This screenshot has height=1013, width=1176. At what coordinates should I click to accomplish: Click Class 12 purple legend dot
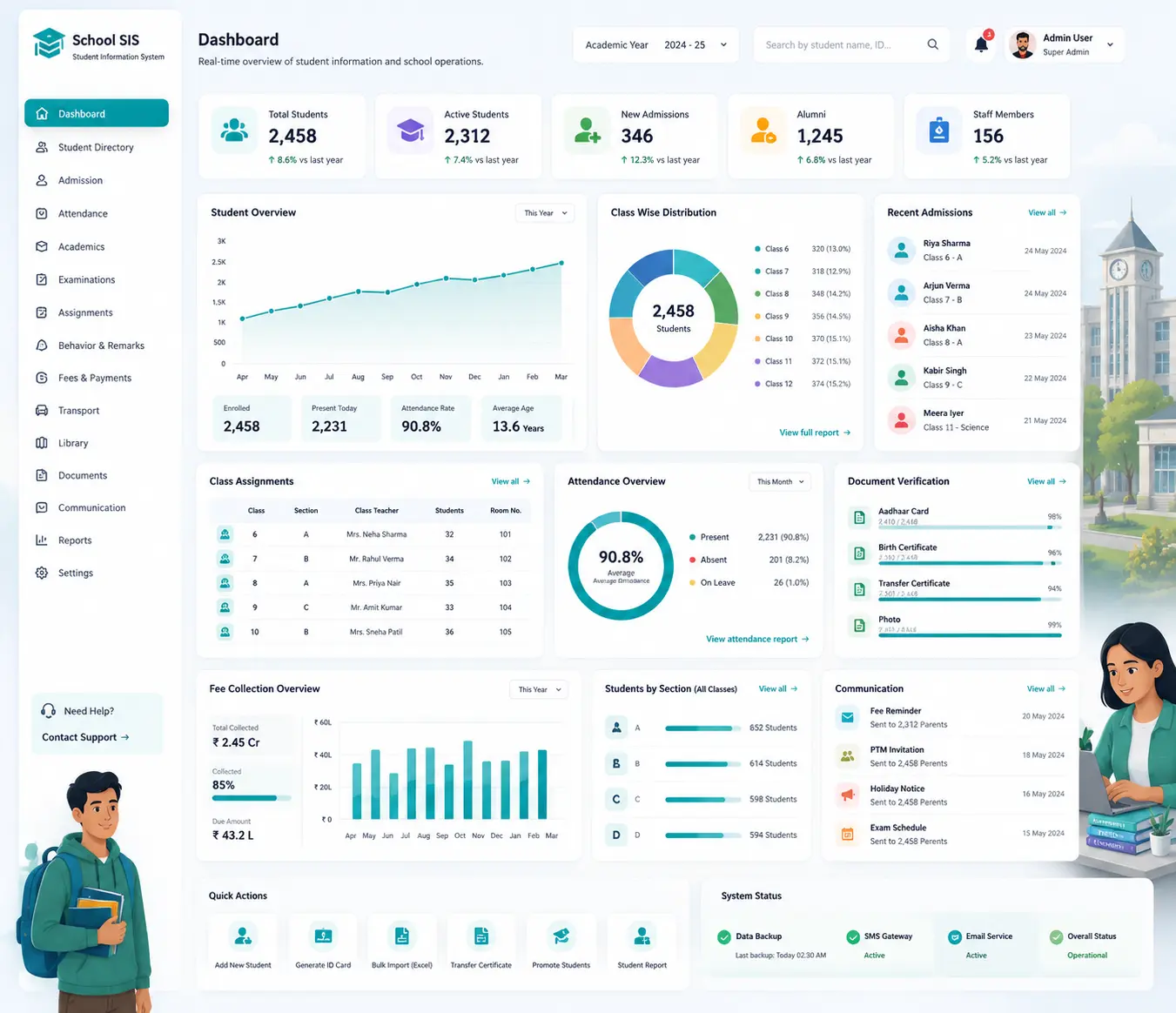pyautogui.click(x=757, y=384)
